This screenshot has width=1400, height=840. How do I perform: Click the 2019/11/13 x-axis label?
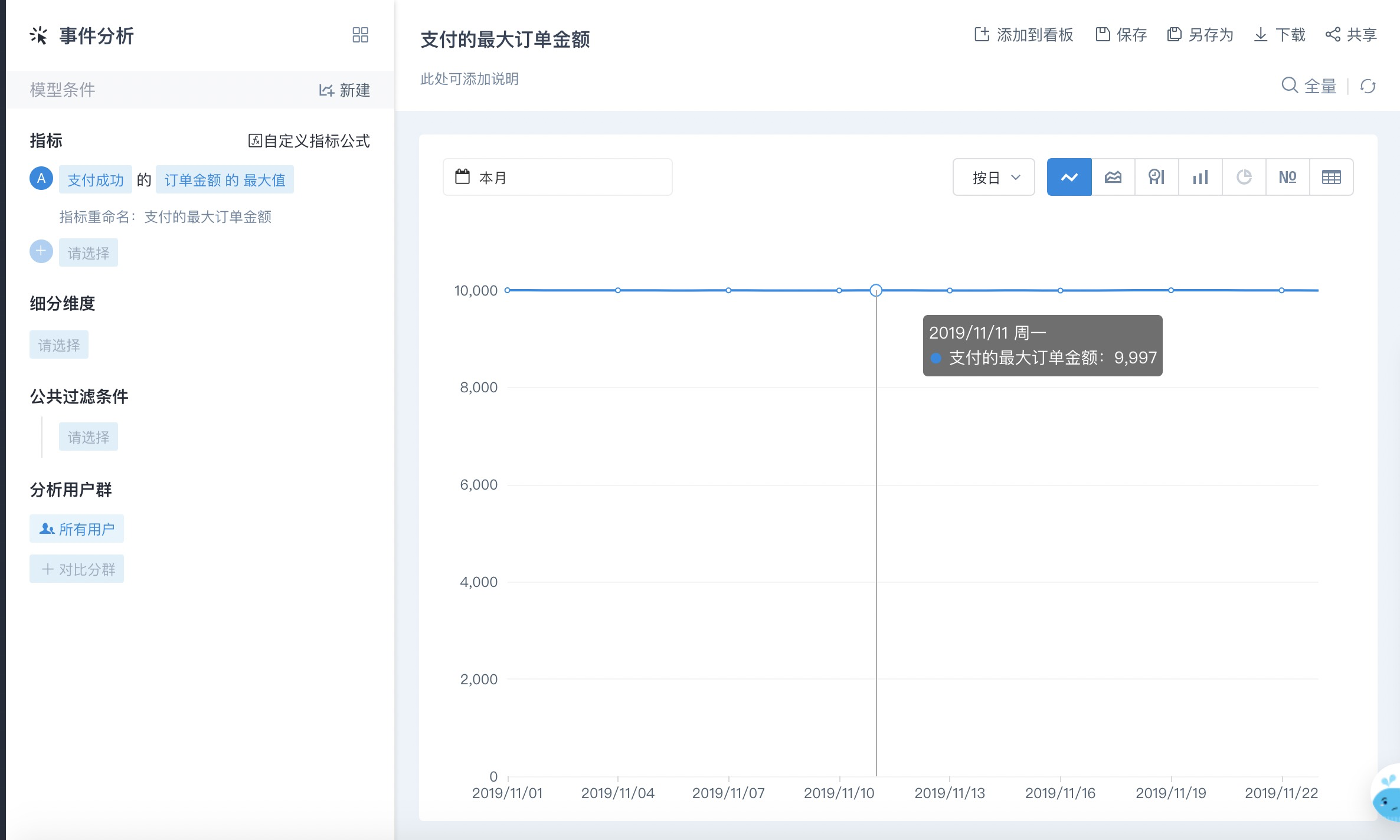point(950,793)
